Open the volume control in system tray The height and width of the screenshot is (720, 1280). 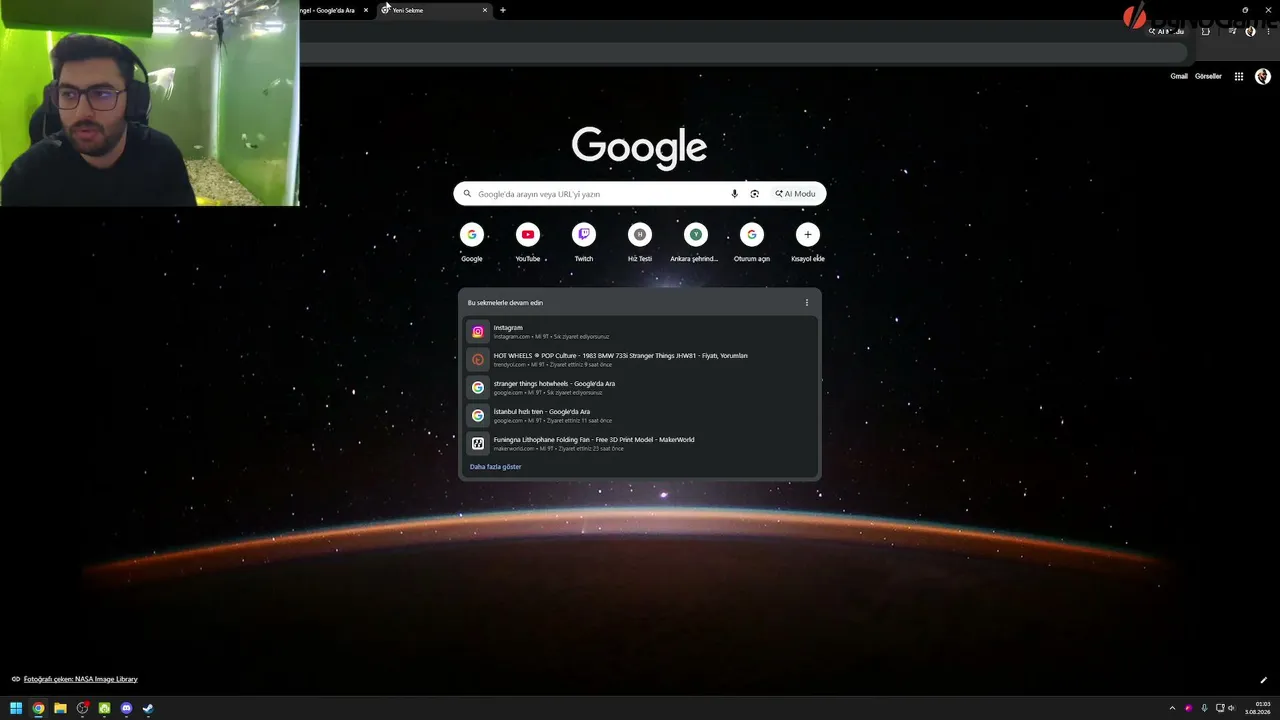1232,708
